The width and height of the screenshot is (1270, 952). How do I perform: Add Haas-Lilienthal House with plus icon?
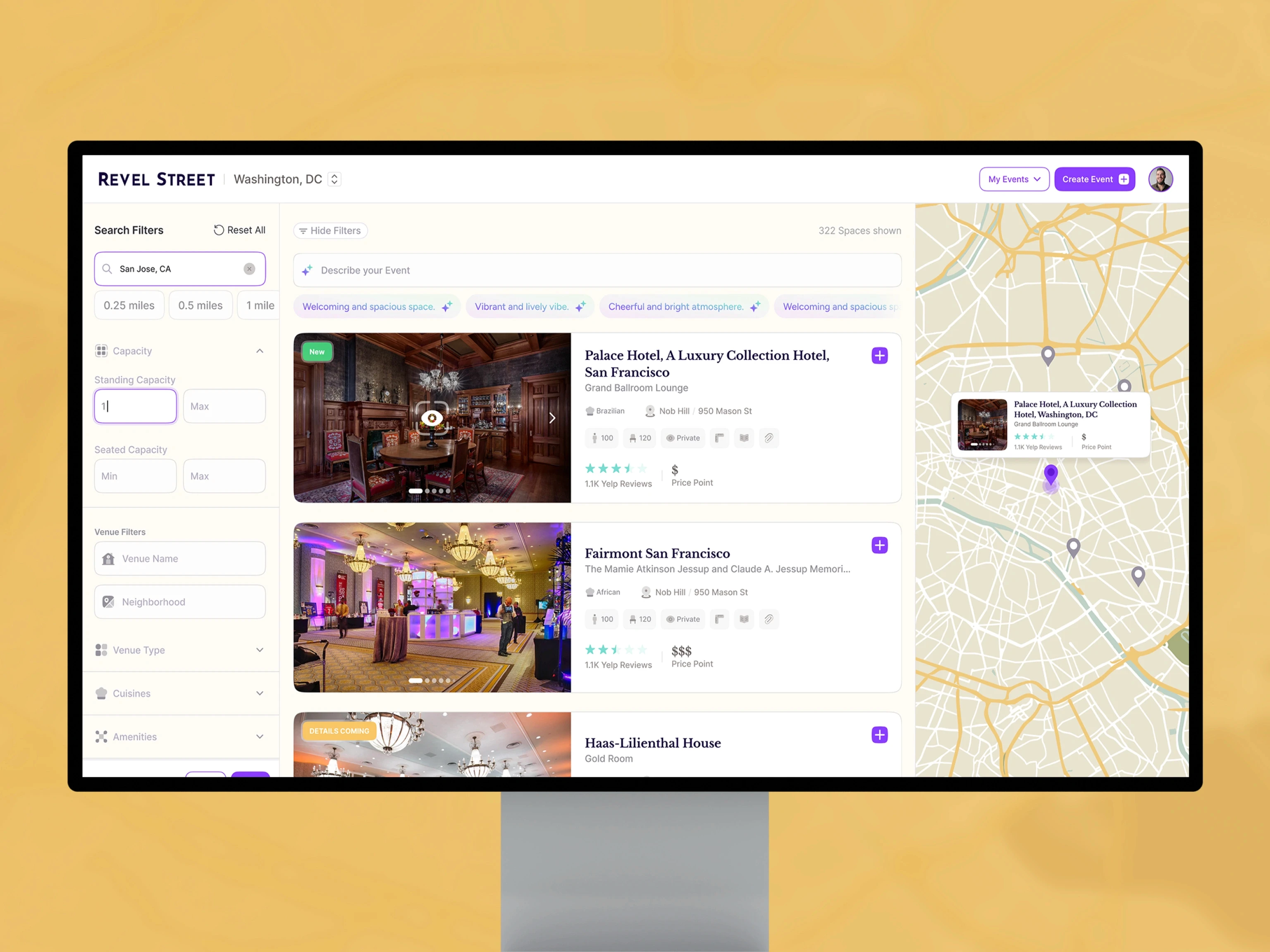(879, 735)
